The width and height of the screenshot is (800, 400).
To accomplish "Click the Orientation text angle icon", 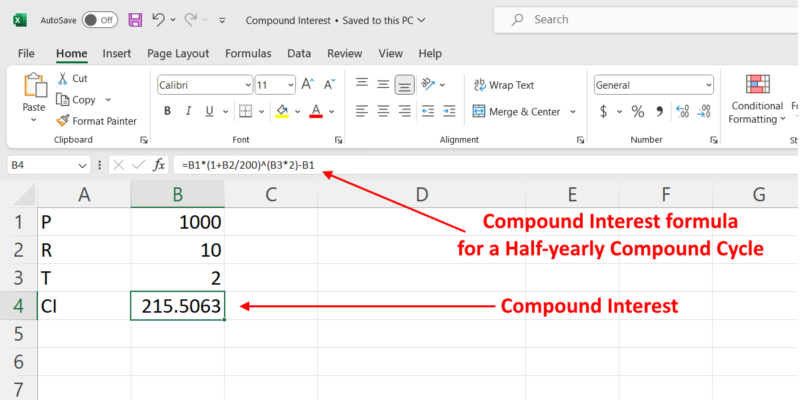I will point(428,84).
